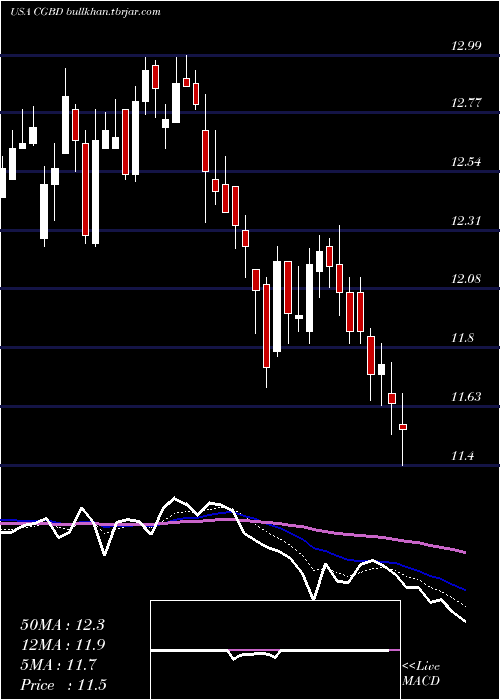Click the tall red candle bottoming near 11.7

tap(267, 326)
